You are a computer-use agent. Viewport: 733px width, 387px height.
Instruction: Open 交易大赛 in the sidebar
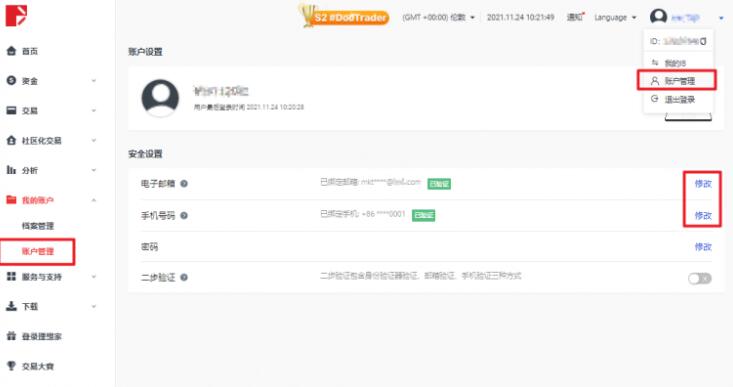(37, 366)
